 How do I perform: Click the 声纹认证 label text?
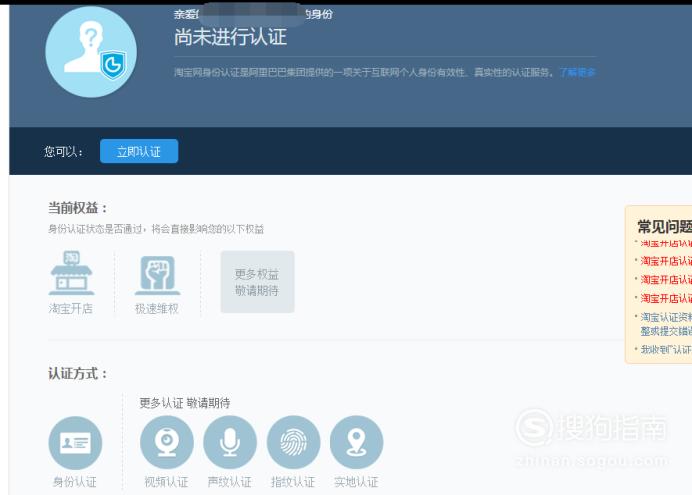[x=229, y=482]
